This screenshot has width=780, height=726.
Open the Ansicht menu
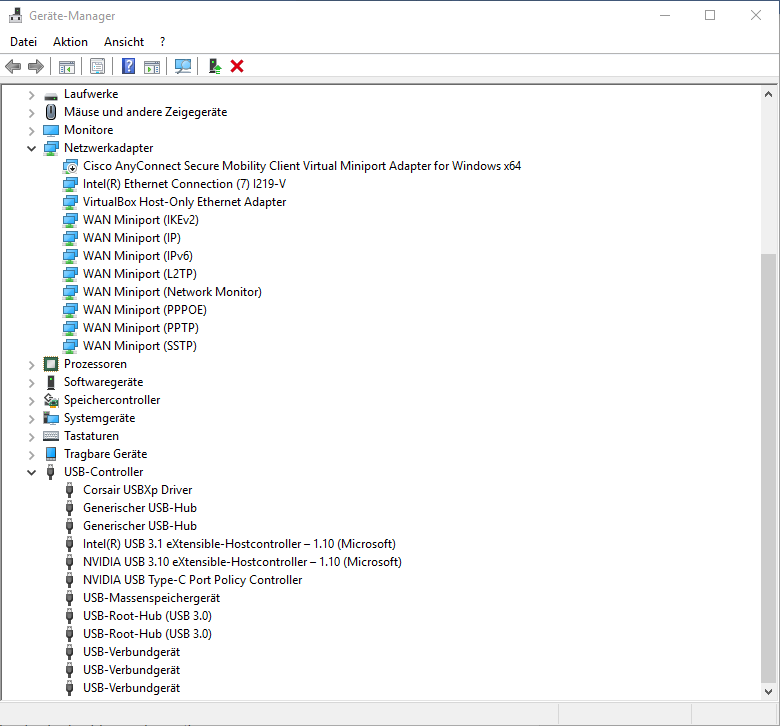click(x=124, y=42)
